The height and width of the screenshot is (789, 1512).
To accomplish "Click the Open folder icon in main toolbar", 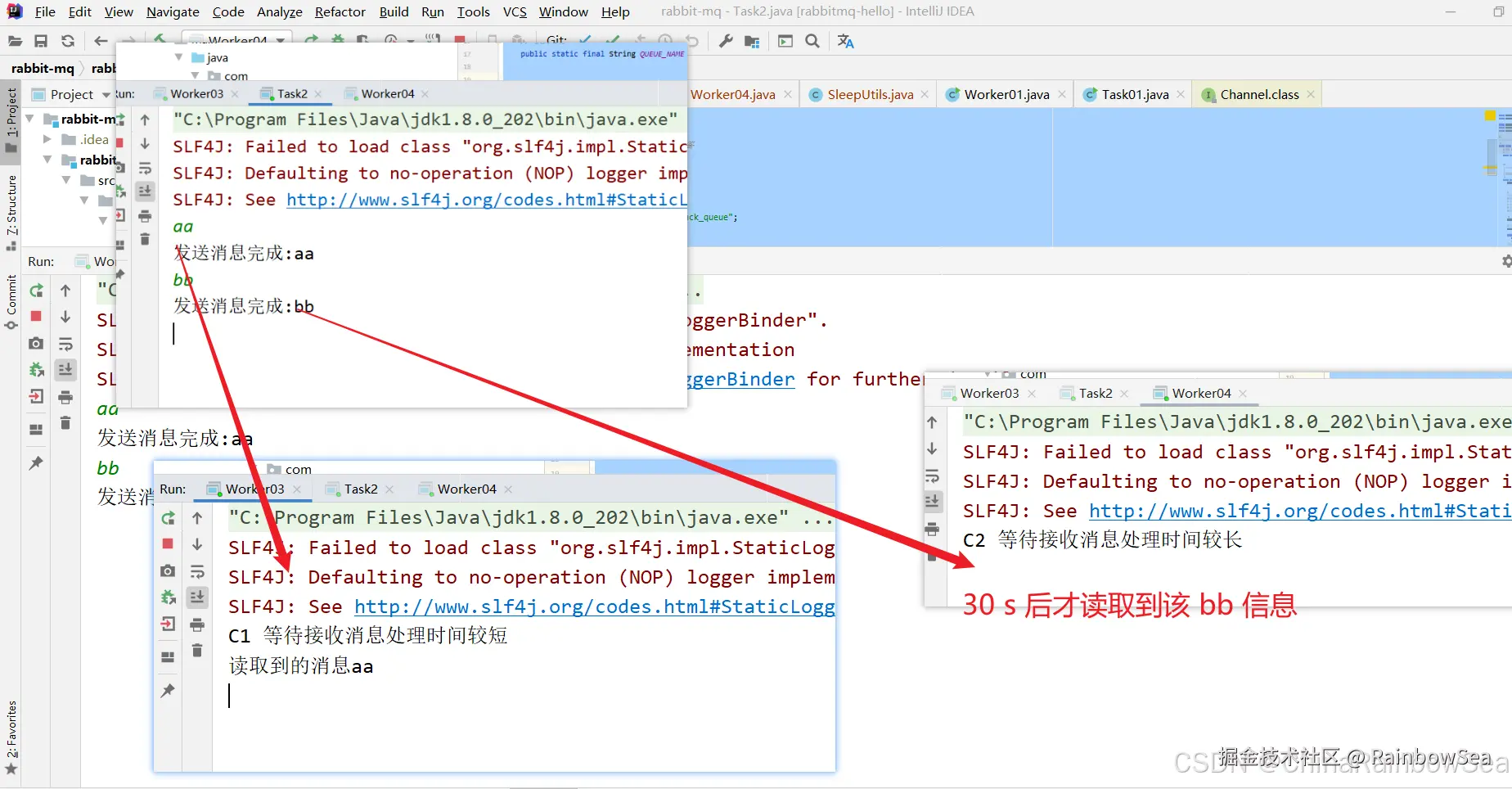I will point(15,41).
